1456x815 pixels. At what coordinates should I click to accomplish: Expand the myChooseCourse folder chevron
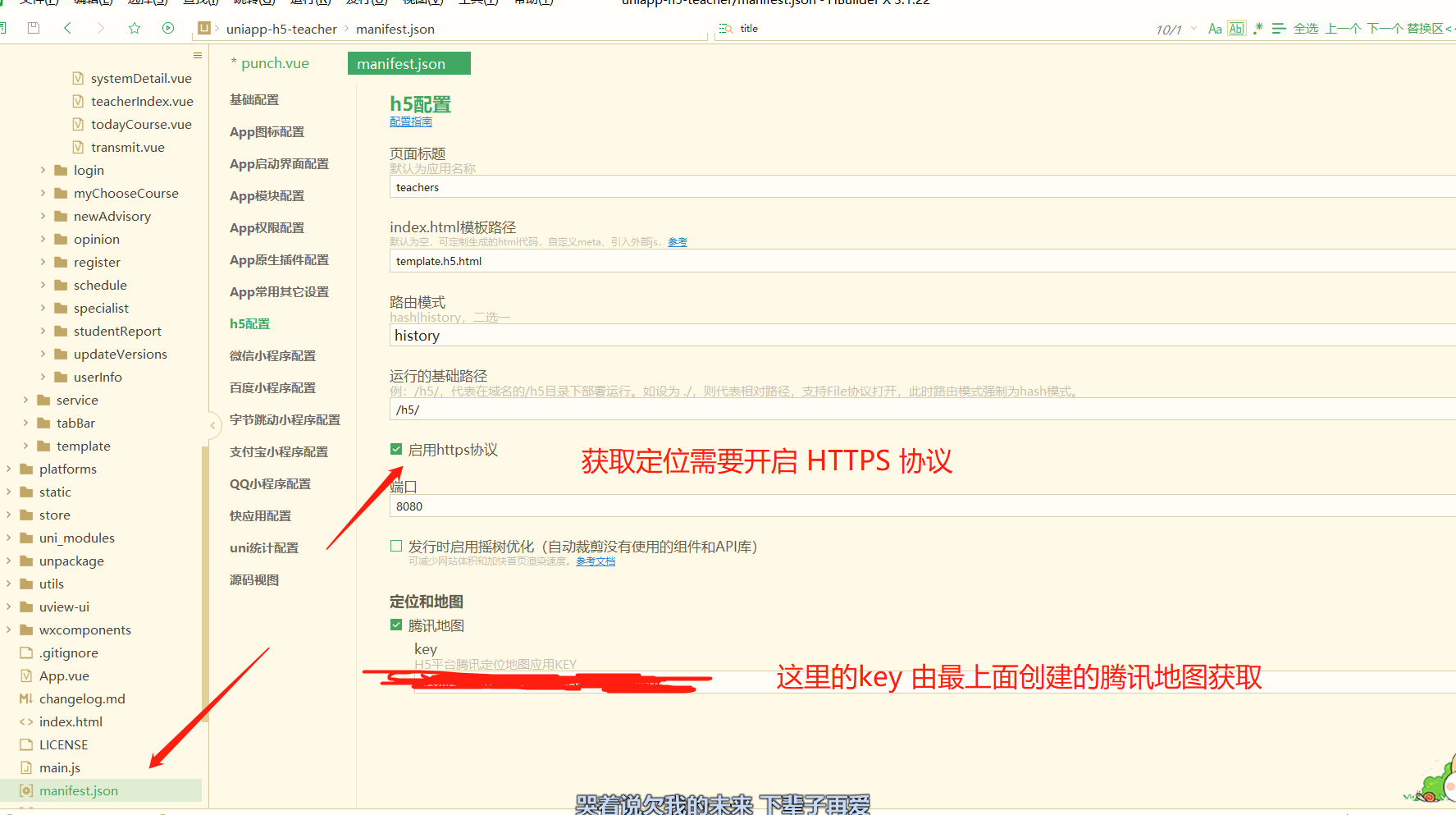(x=43, y=193)
